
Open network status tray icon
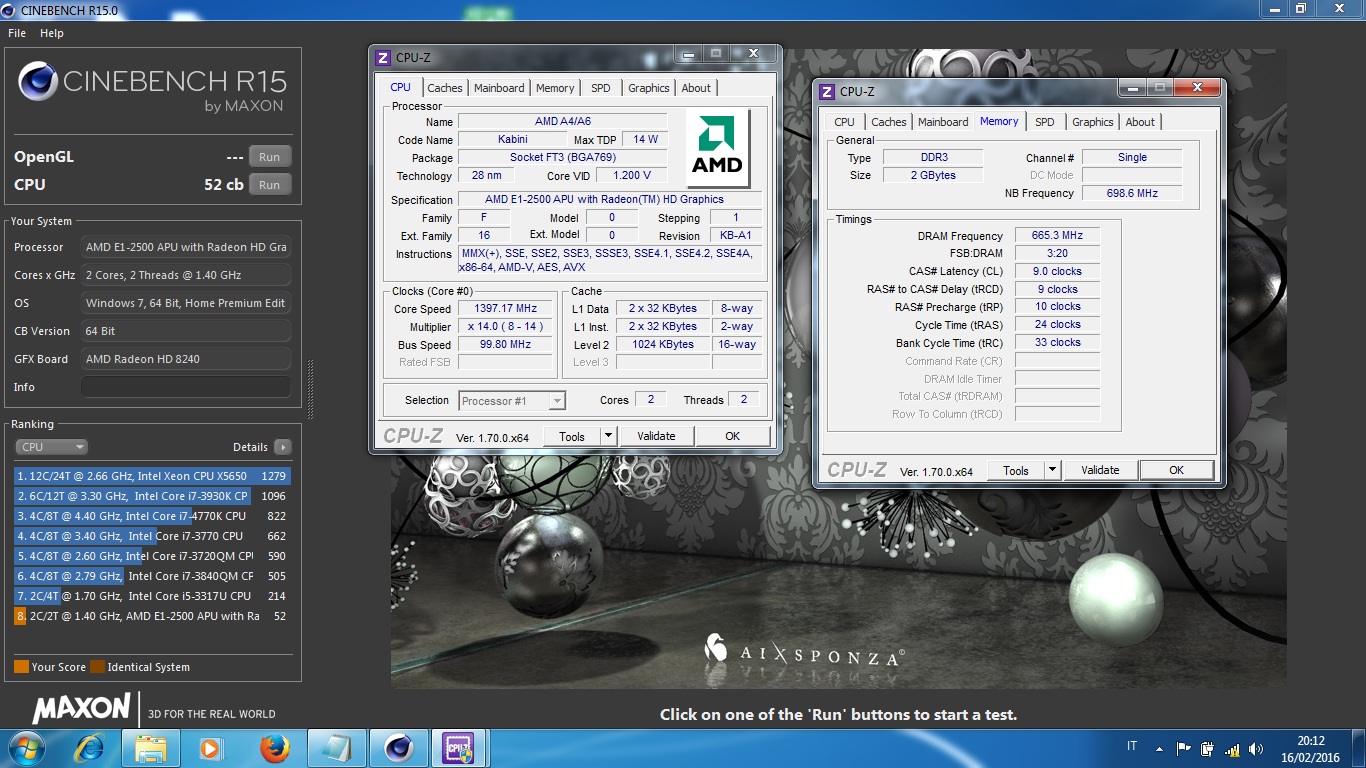point(1232,748)
